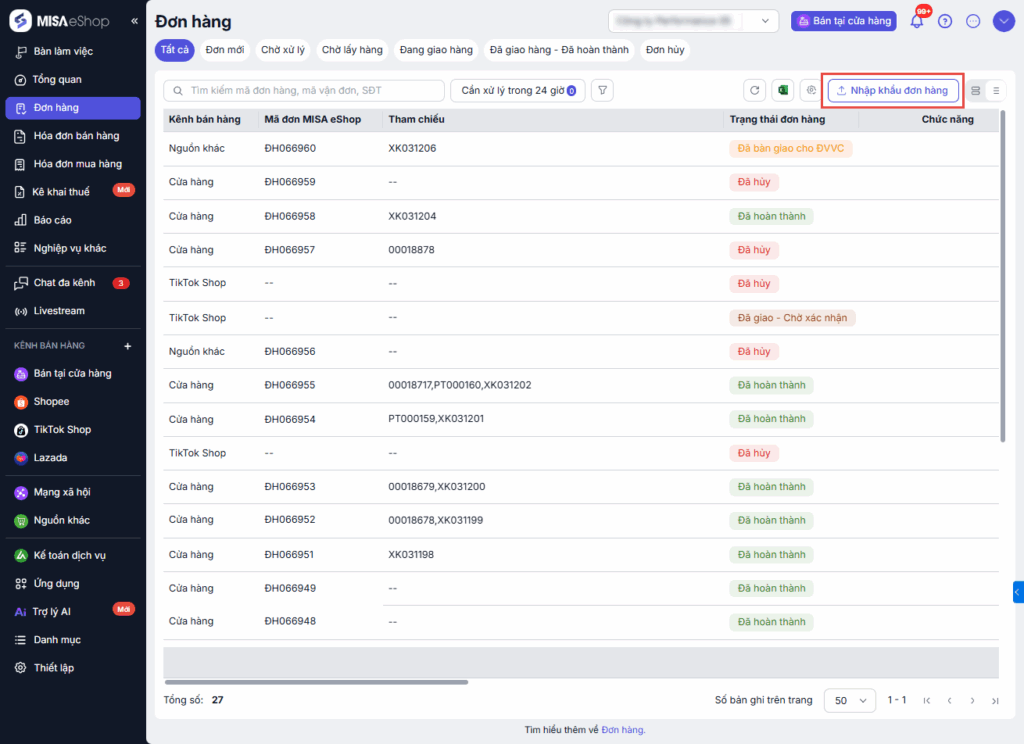Screen dimensions: 1024x744
Task: Open the Đơn hàng help link
Action: coord(623,730)
